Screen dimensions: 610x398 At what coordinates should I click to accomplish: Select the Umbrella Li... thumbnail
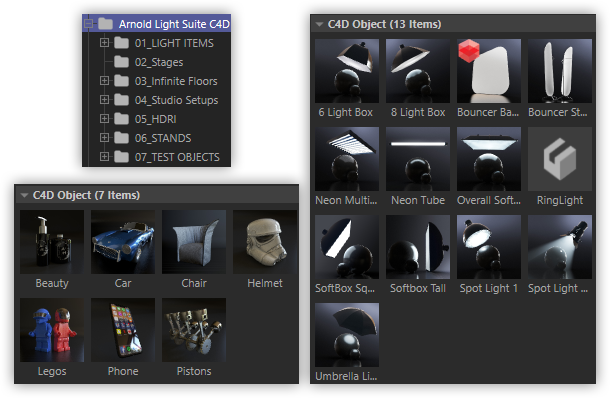tap(347, 335)
